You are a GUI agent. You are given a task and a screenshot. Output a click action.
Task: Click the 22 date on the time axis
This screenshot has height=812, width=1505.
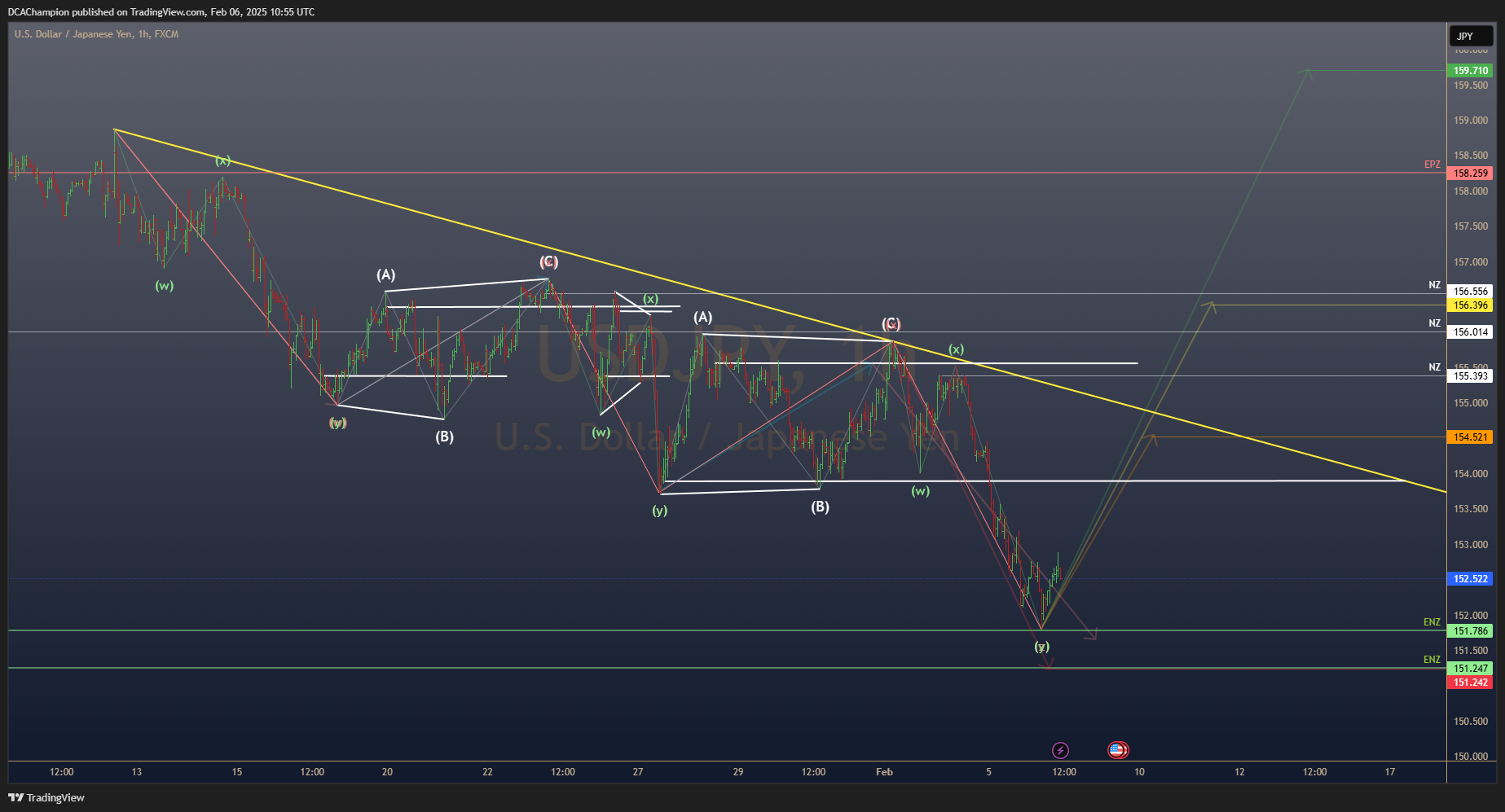click(487, 772)
